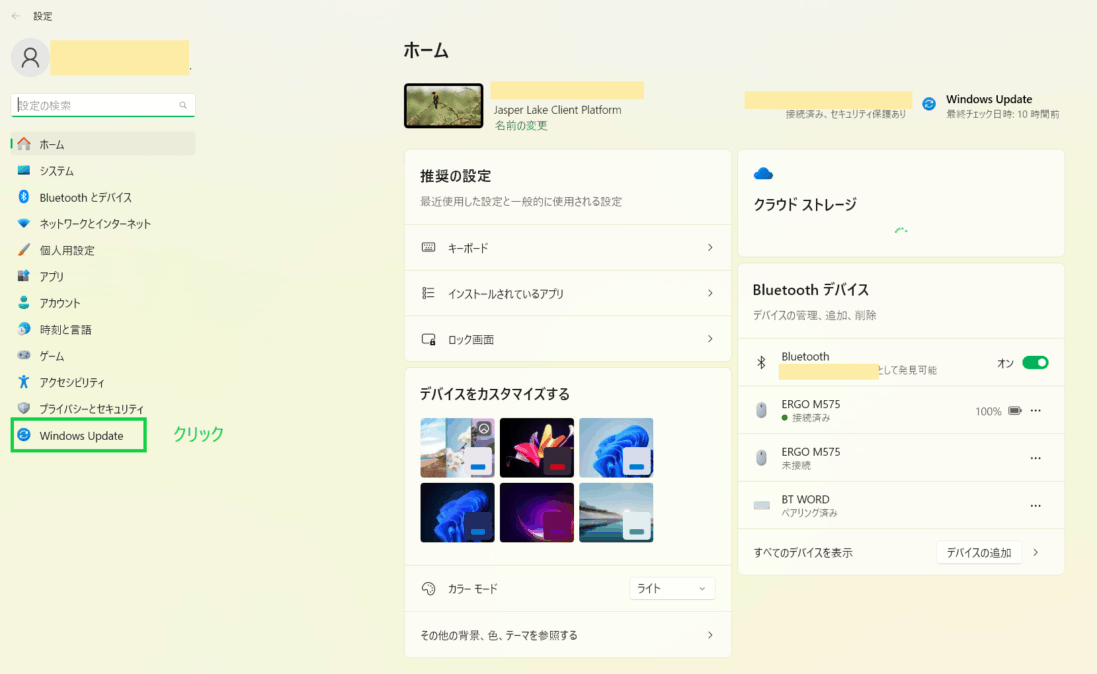The height and width of the screenshot is (674, 1097).
Task: Click the mouse icon of connected ERGO M575
Action: (762, 410)
